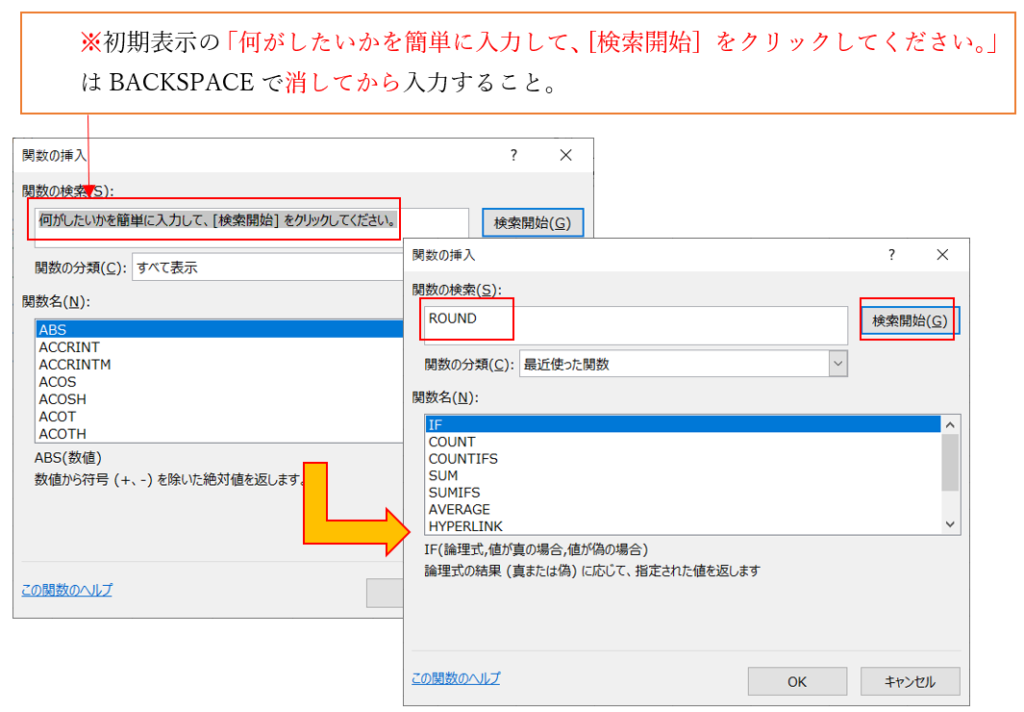Select HYPERLINK function from list
Image resolution: width=1024 pixels, height=712 pixels.
tap(465, 526)
